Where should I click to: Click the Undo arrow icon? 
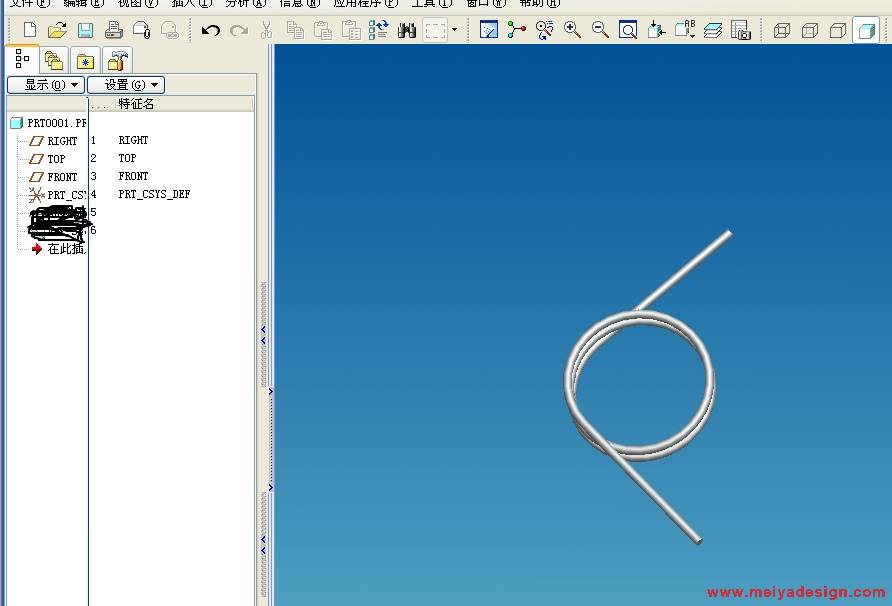(x=210, y=31)
